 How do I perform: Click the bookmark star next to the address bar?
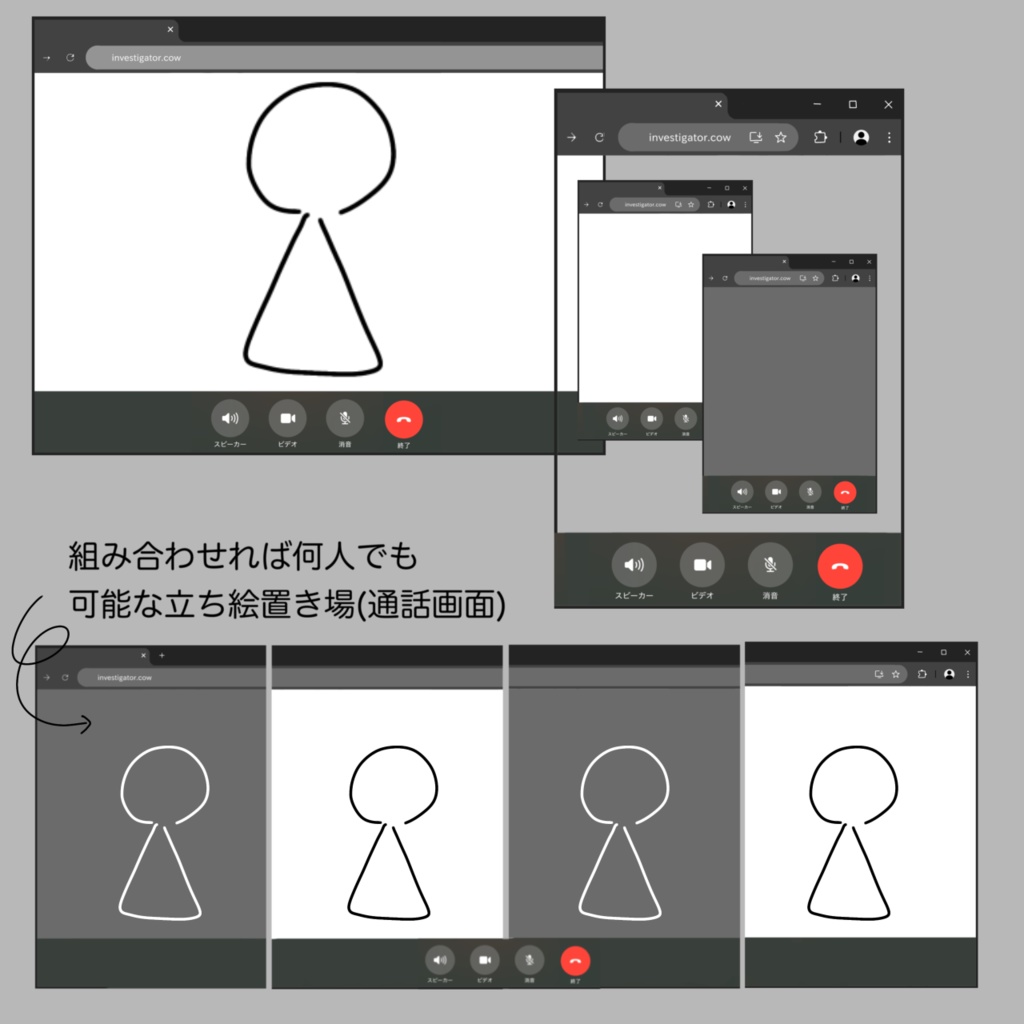click(781, 138)
